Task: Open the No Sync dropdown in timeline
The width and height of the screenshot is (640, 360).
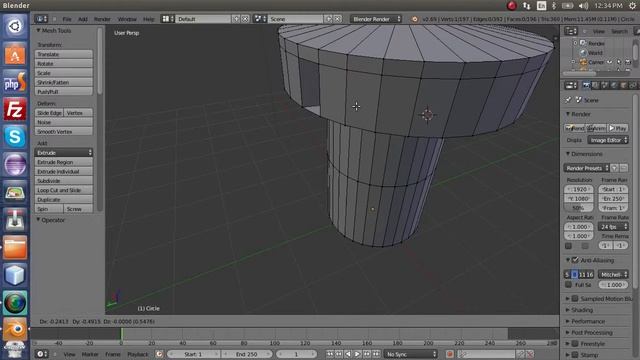Action: (x=411, y=354)
